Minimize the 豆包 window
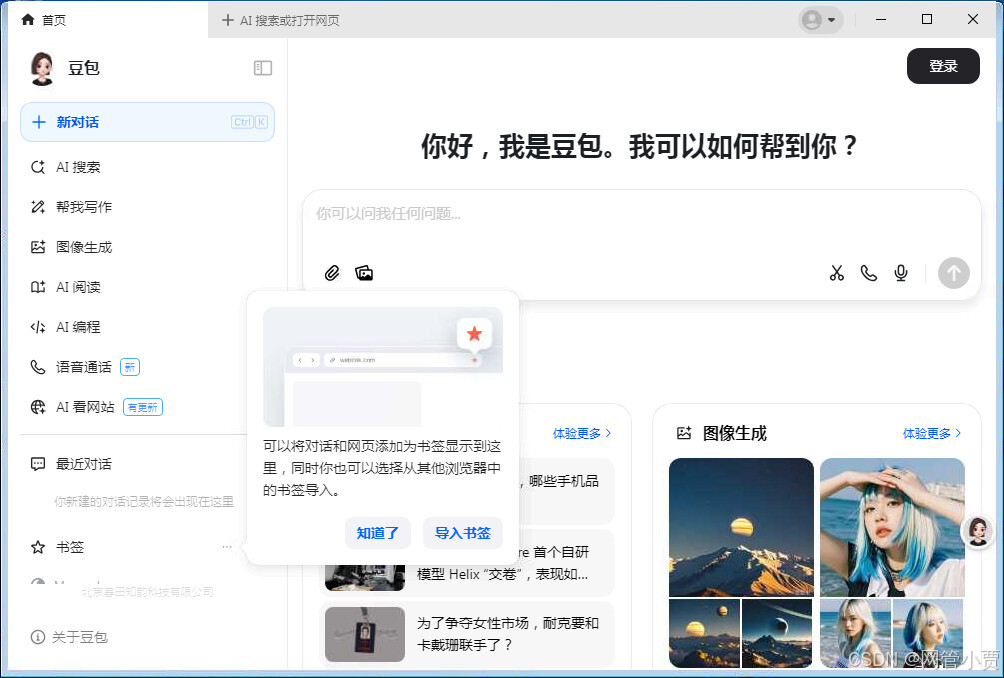Viewport: 1004px width, 678px height. (x=881, y=20)
